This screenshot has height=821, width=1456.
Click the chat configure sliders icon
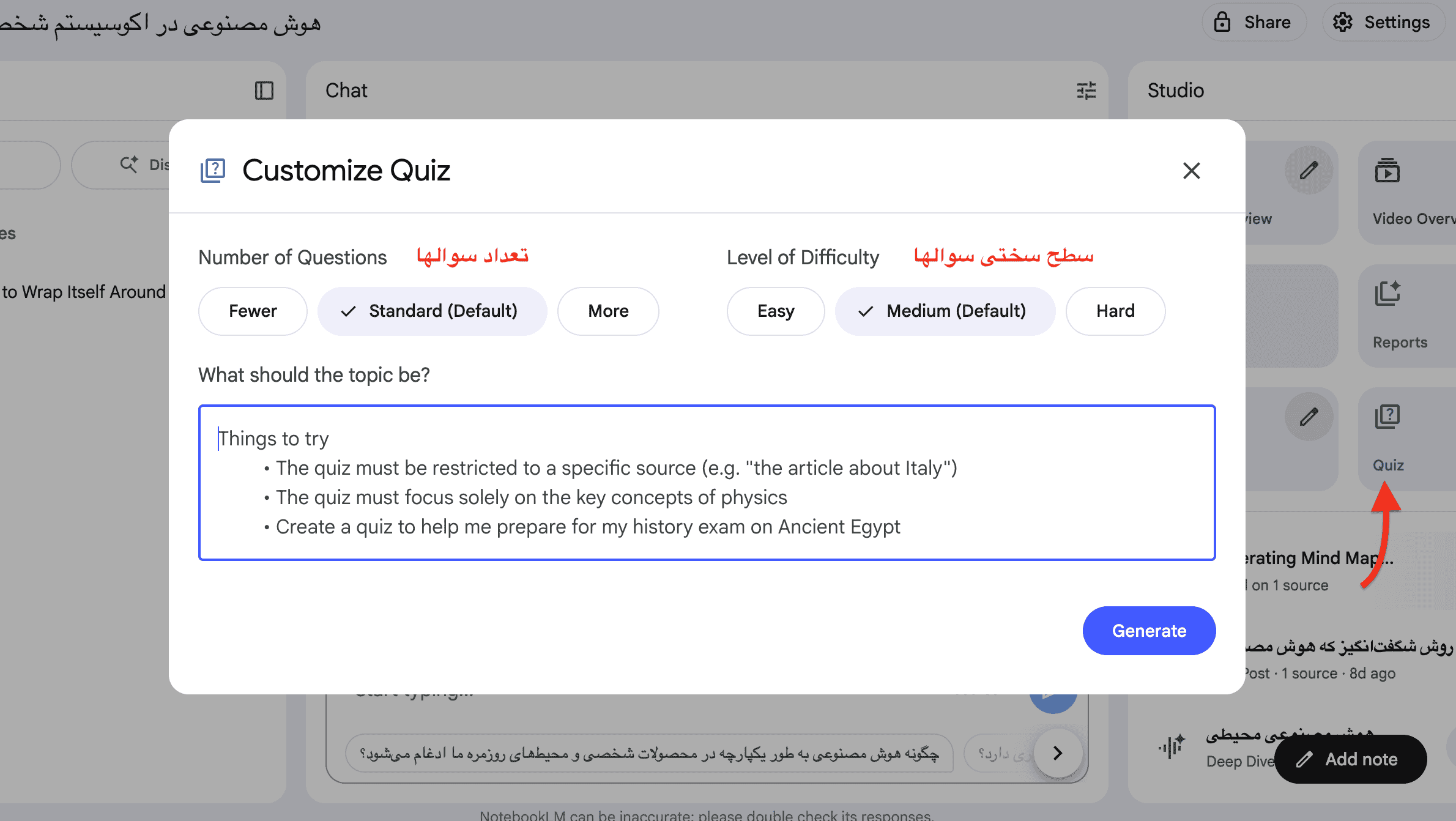click(1086, 91)
